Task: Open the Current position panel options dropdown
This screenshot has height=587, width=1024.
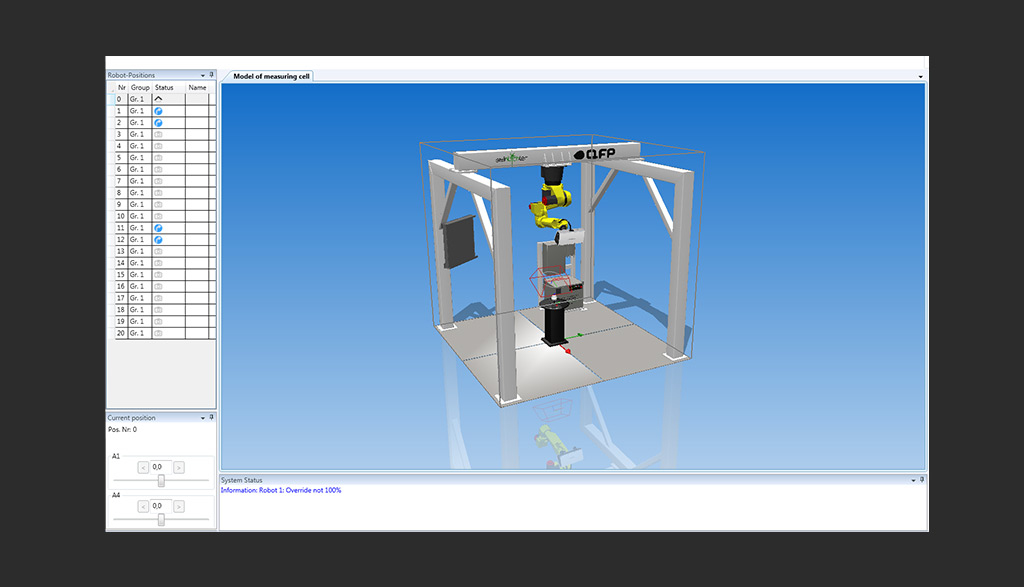Action: pos(203,417)
